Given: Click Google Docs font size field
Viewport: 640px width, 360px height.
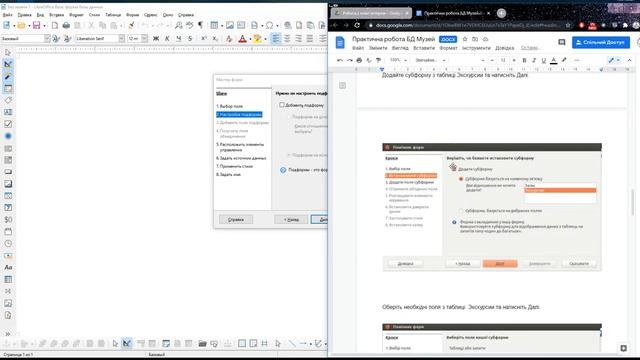Looking at the screenshot, I should click(x=503, y=60).
